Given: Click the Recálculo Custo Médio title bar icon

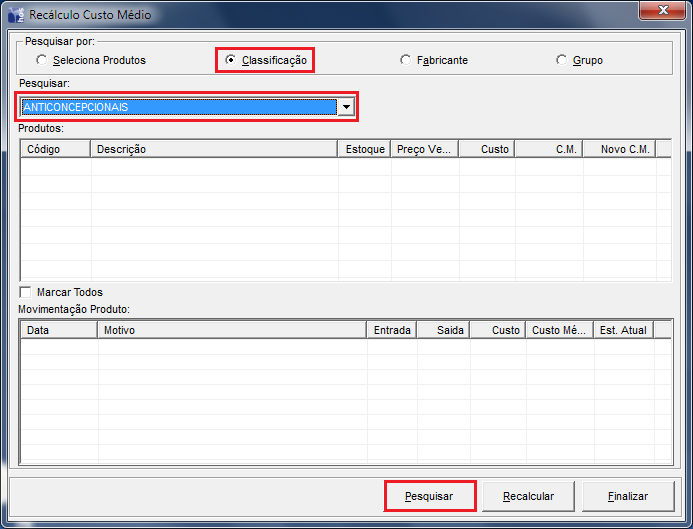Looking at the screenshot, I should tap(16, 15).
